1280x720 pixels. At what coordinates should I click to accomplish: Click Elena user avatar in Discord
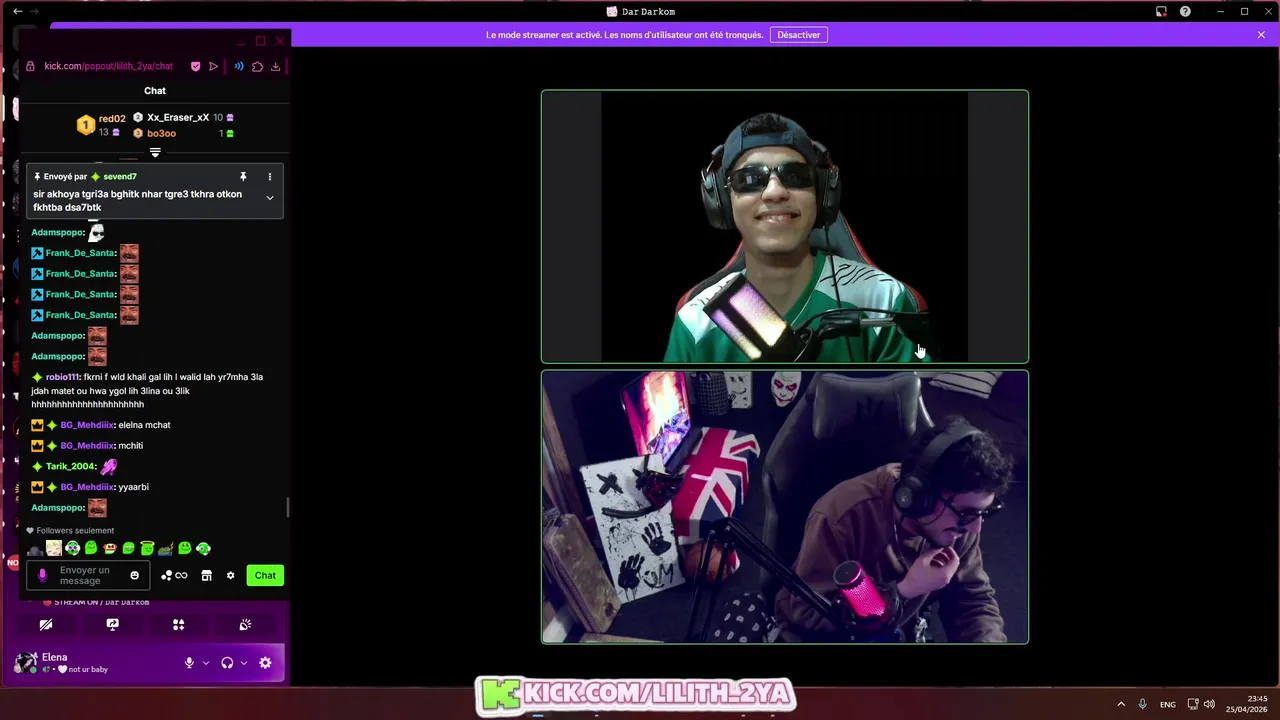click(26, 662)
